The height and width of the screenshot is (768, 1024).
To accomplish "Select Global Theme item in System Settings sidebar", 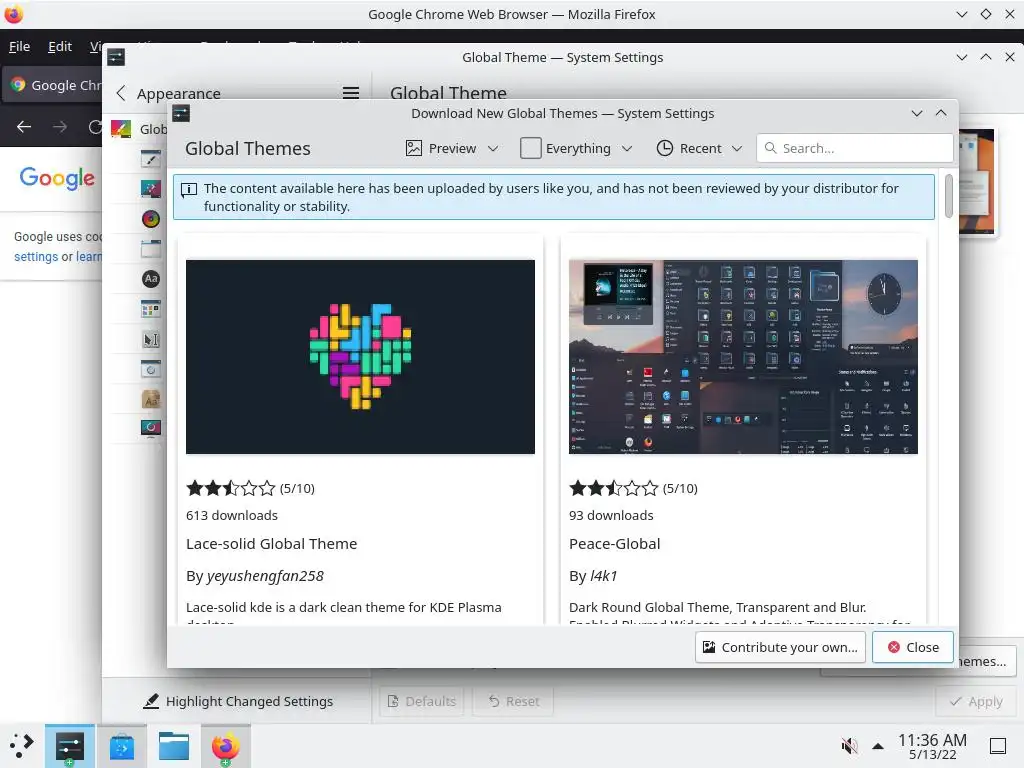I will pyautogui.click(x=138, y=129).
